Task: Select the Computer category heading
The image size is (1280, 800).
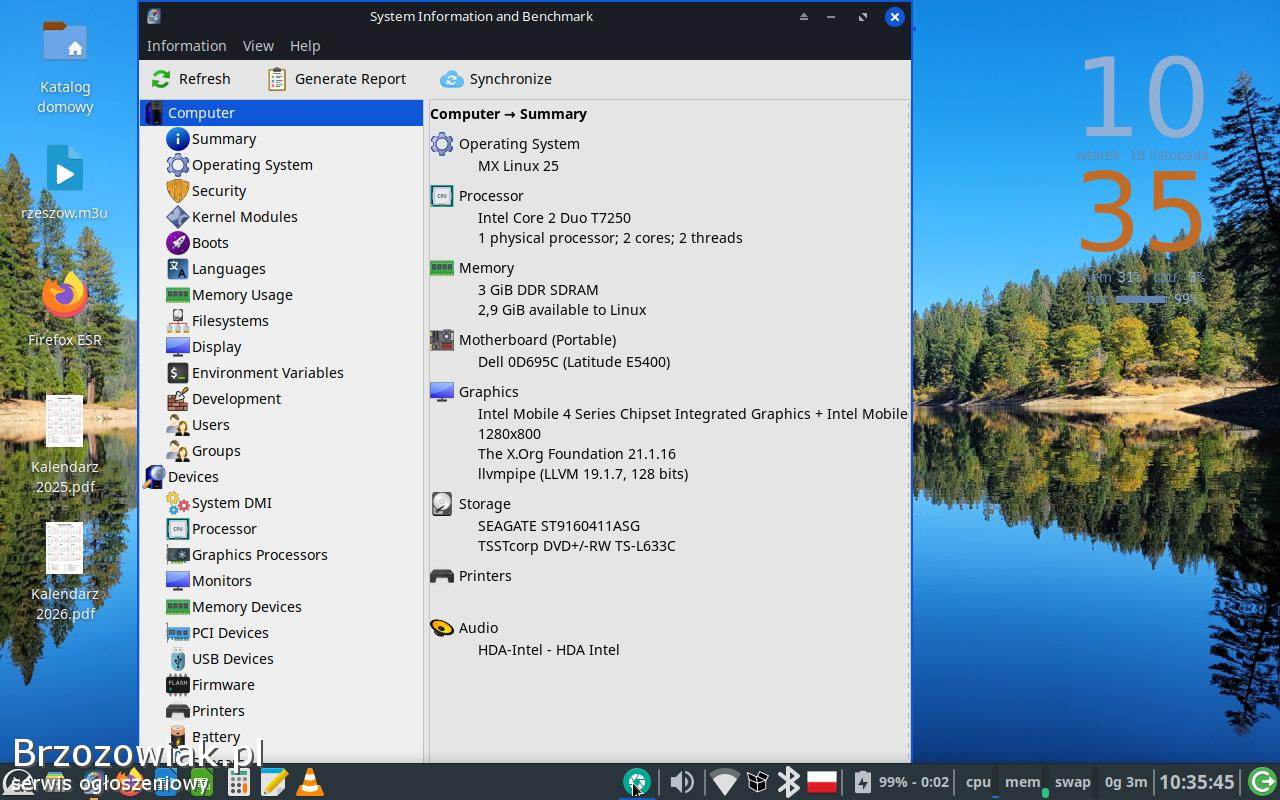Action: coord(201,113)
